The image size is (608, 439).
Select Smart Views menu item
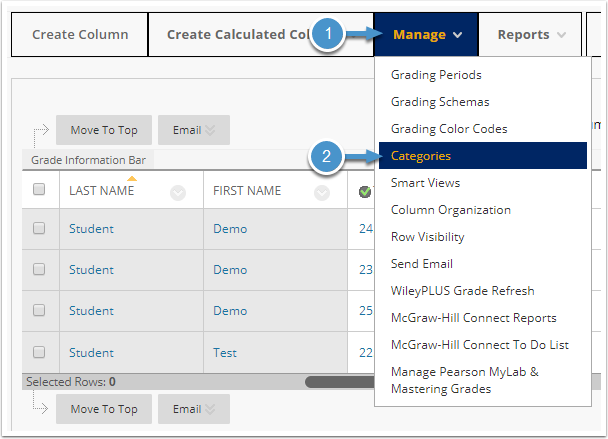pos(425,183)
